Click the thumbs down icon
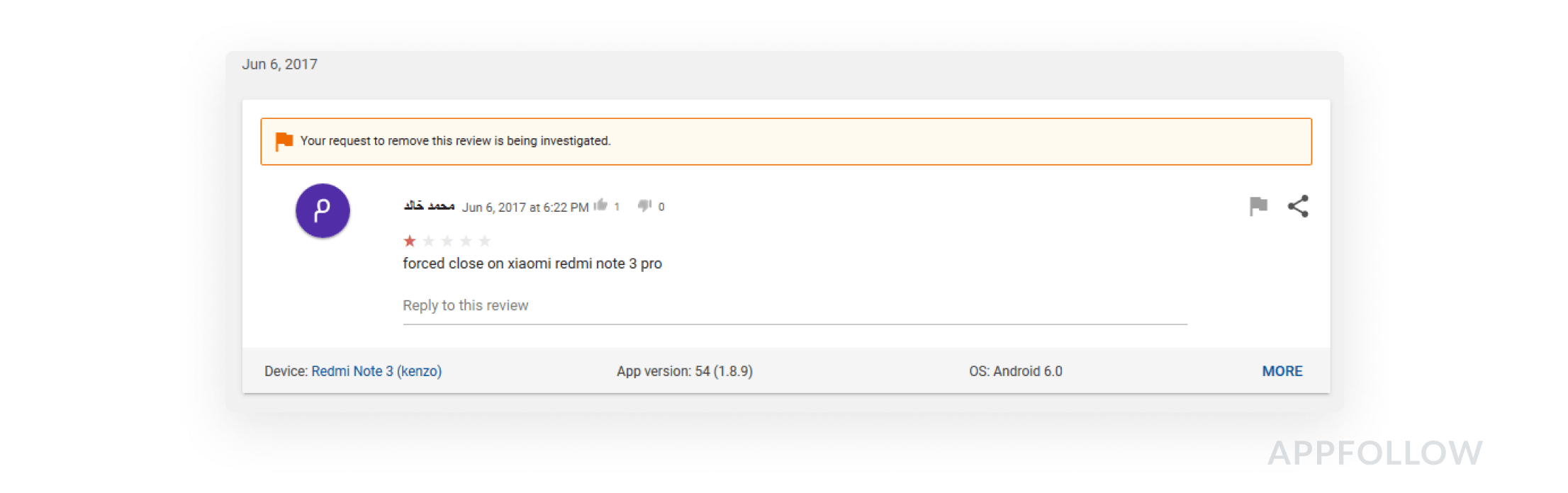 click(x=644, y=205)
